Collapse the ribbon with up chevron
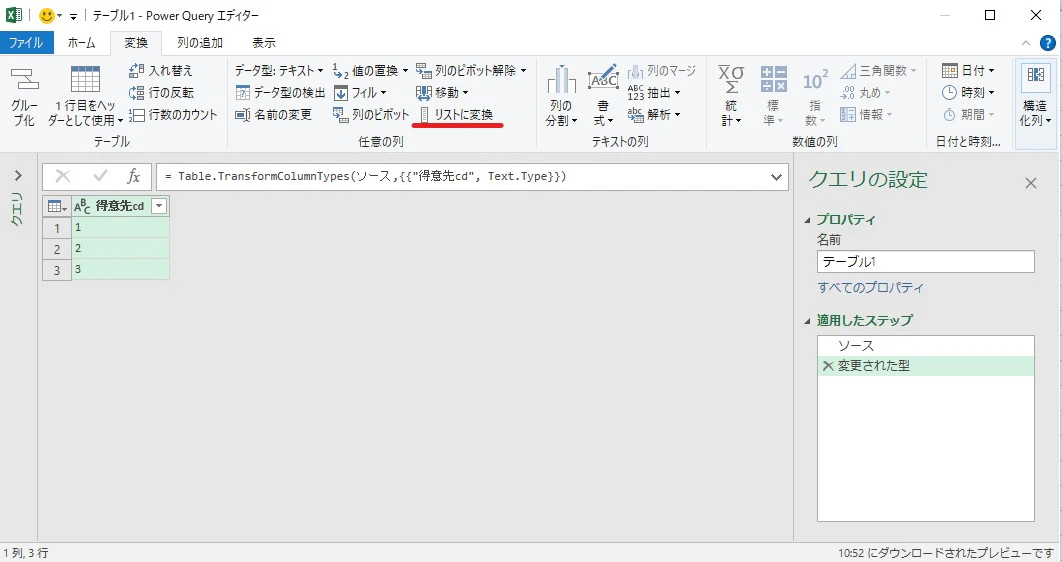 coord(1025,43)
